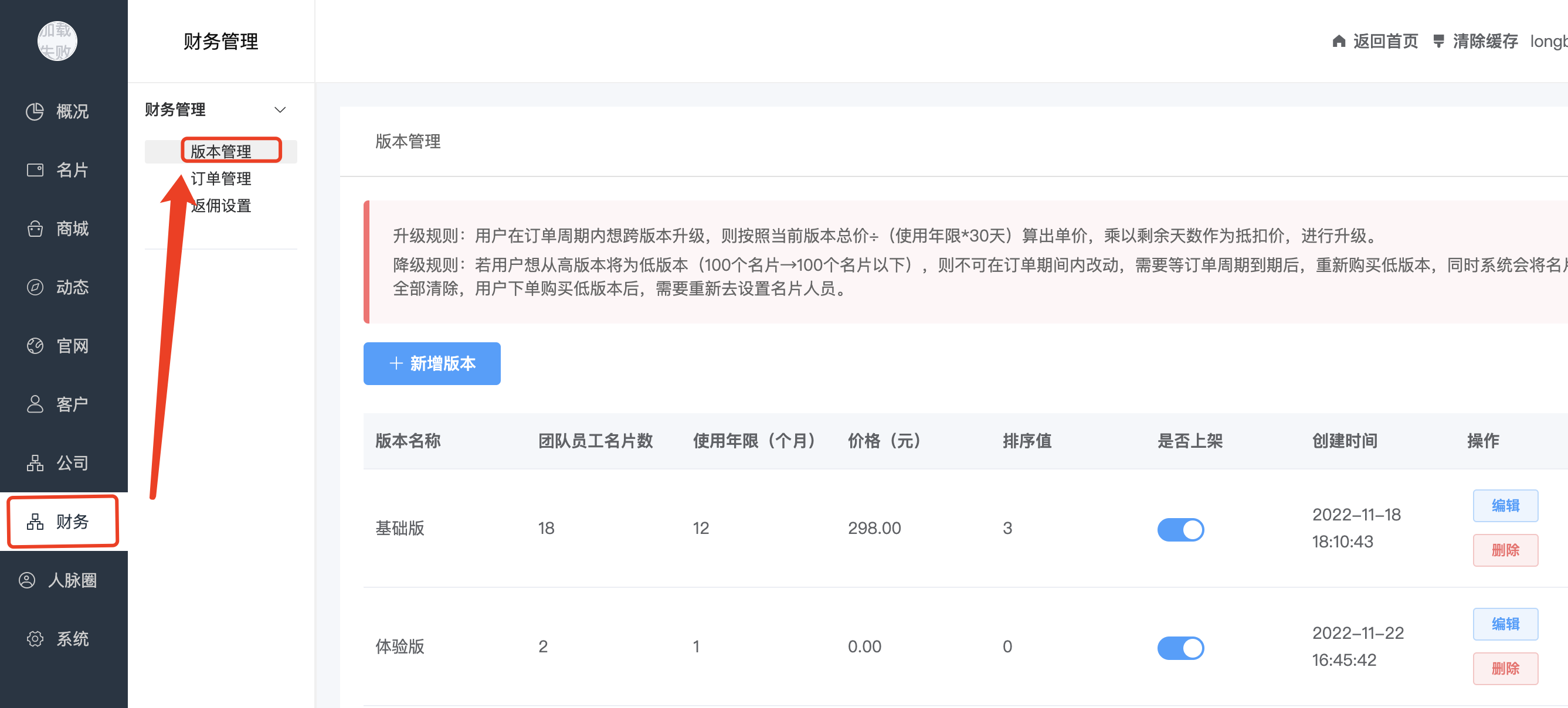Click the 系统 menu label
This screenshot has height=708, width=1568.
[73, 639]
